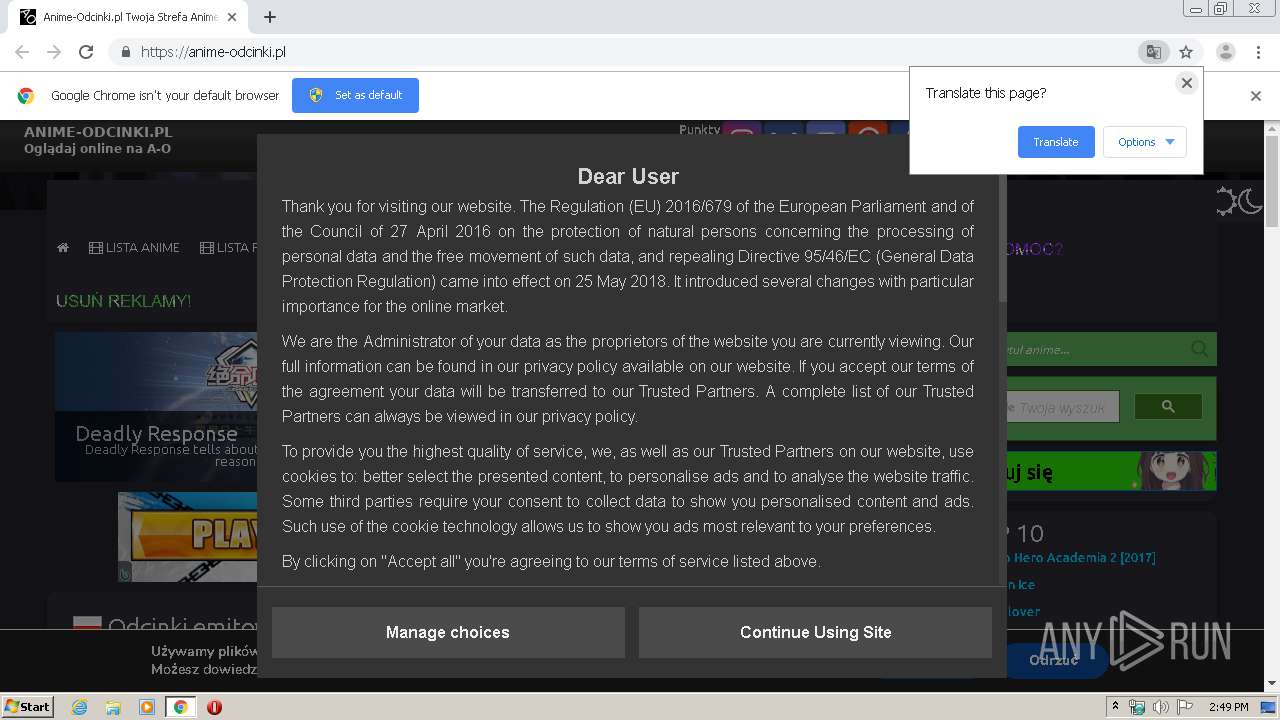Screen dimensions: 1280x720
Task: Launch Internet Explorer from taskbar
Action: 80,707
